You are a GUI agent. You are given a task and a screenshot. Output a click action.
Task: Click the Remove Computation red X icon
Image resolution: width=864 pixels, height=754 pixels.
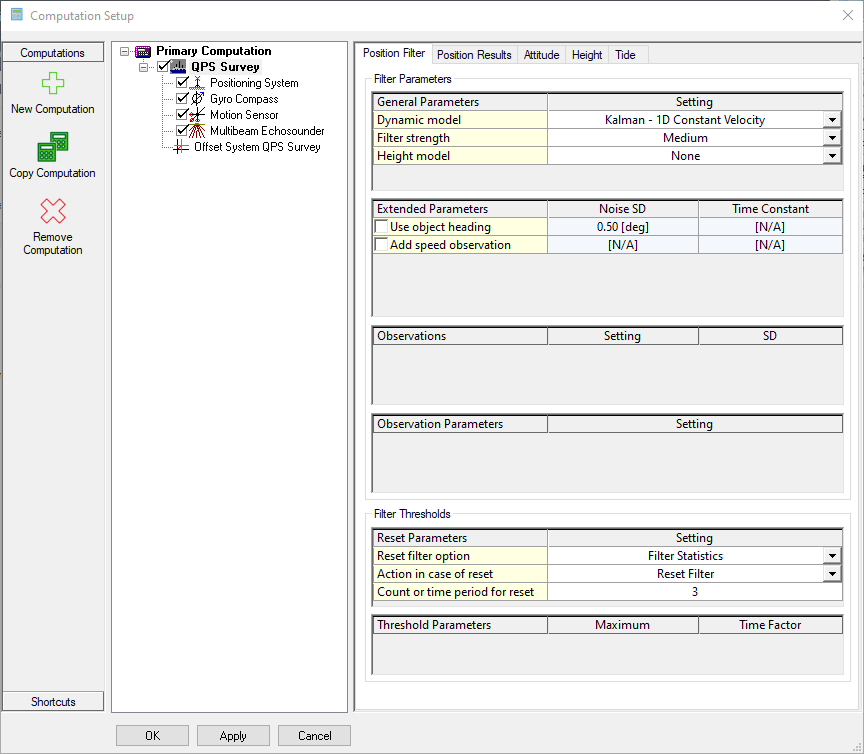pos(53,211)
